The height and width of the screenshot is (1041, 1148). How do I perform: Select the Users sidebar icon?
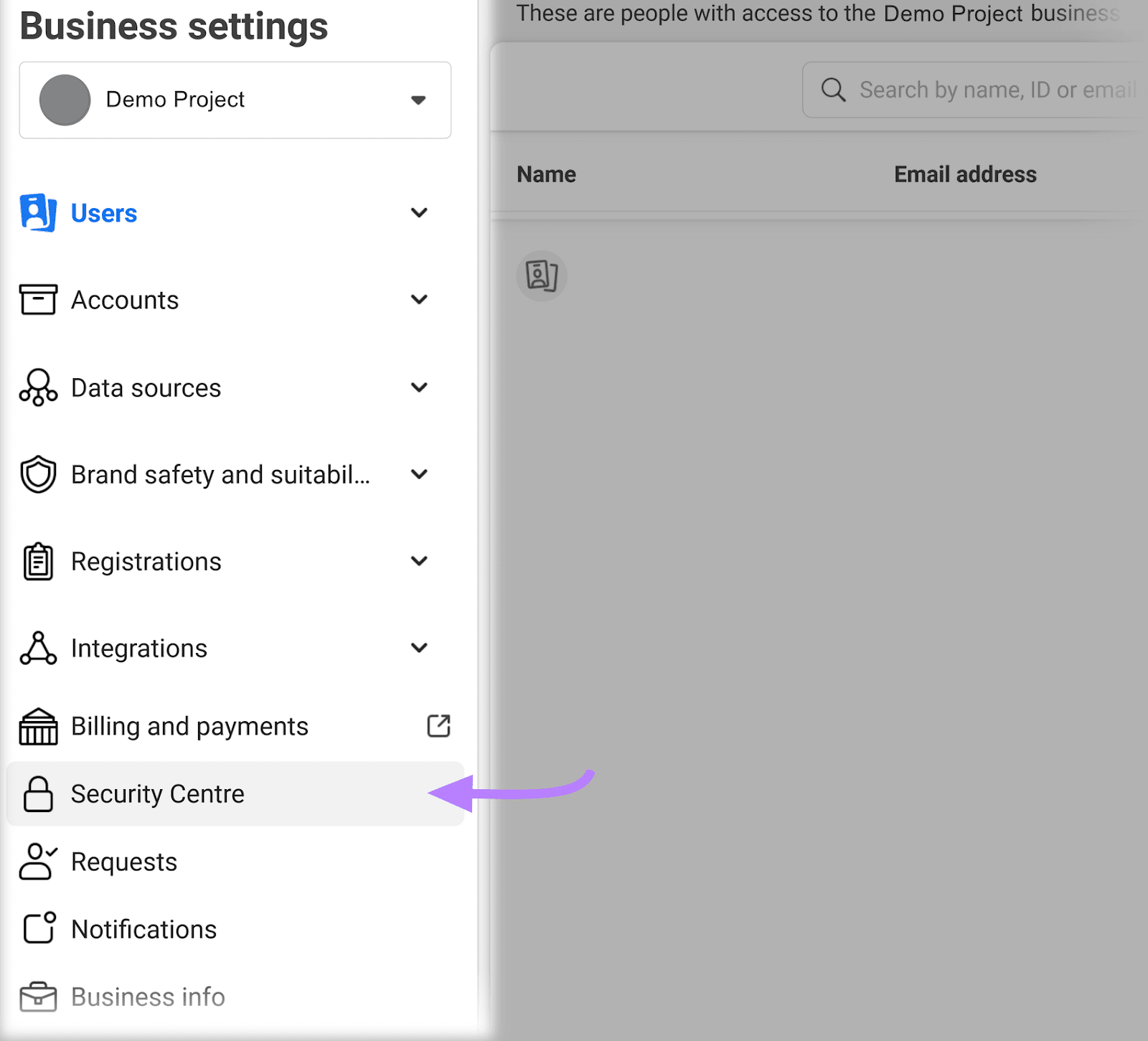[37, 212]
